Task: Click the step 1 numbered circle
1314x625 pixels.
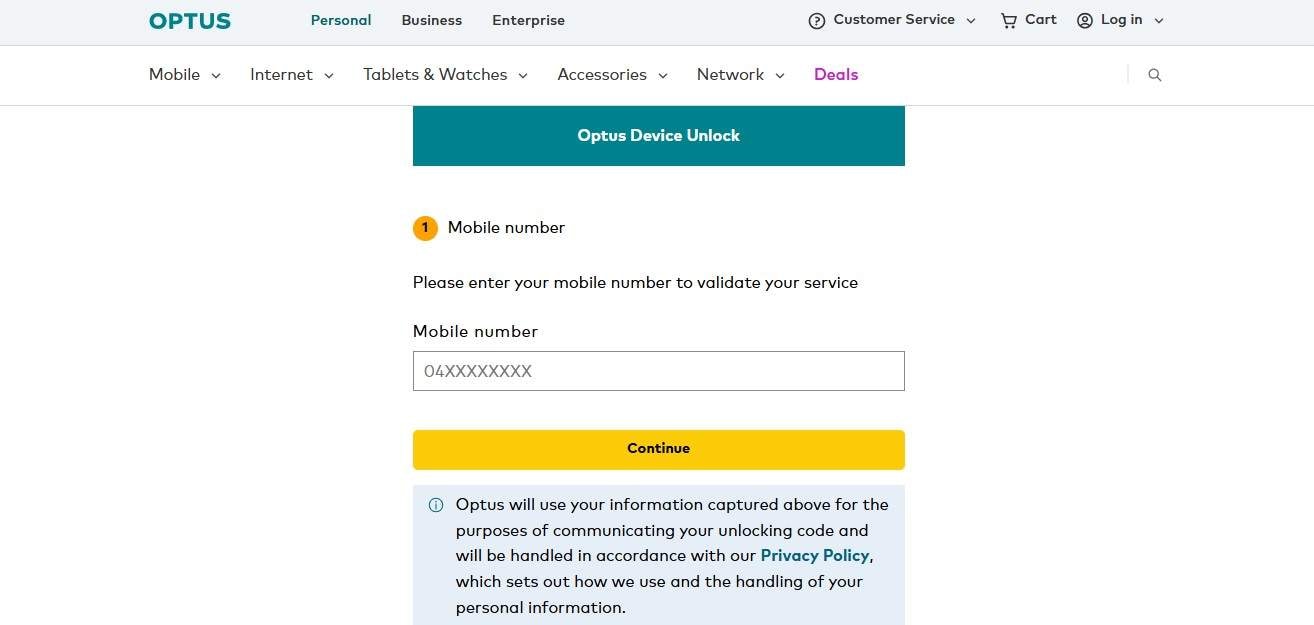Action: pyautogui.click(x=425, y=228)
